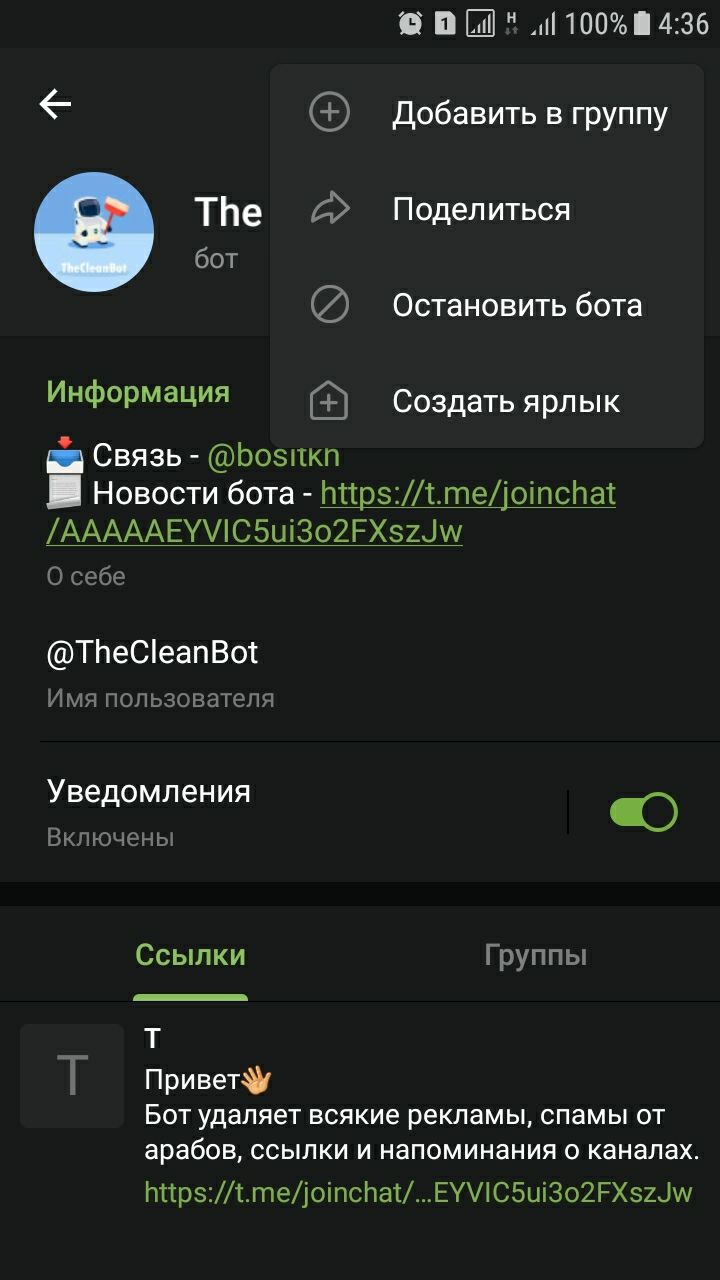This screenshot has height=1280, width=720.
Task: Open the @bositkn contact link
Action: (x=273, y=456)
